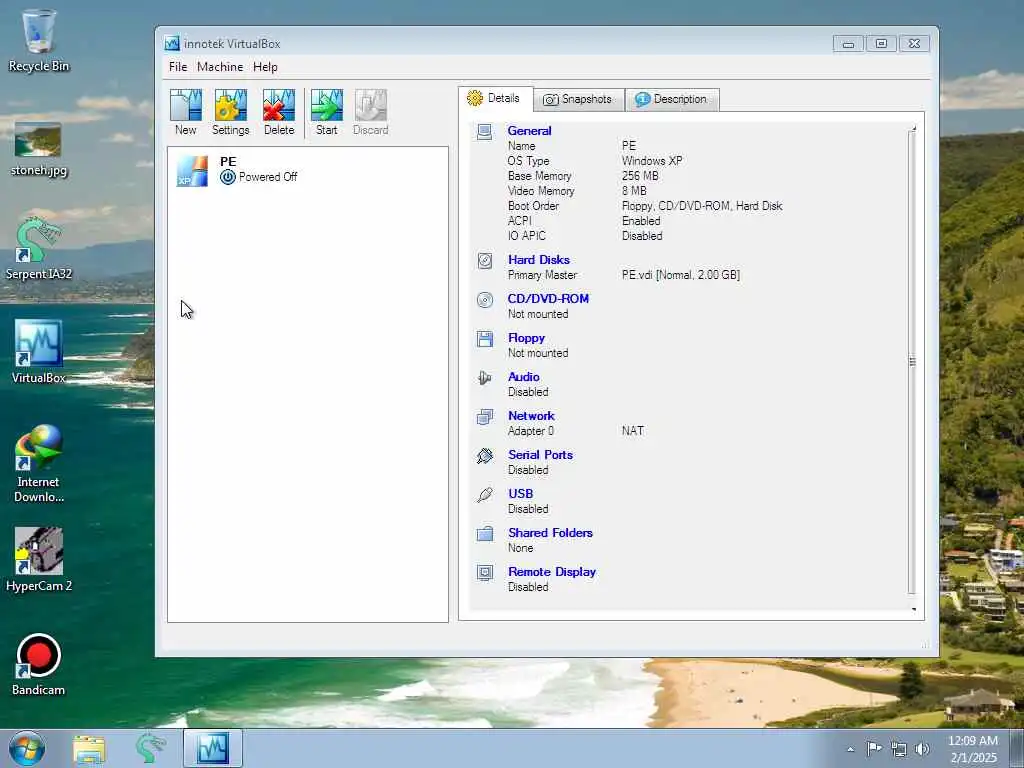Click the Powered Off status icon
The image size is (1024, 768).
pos(227,177)
